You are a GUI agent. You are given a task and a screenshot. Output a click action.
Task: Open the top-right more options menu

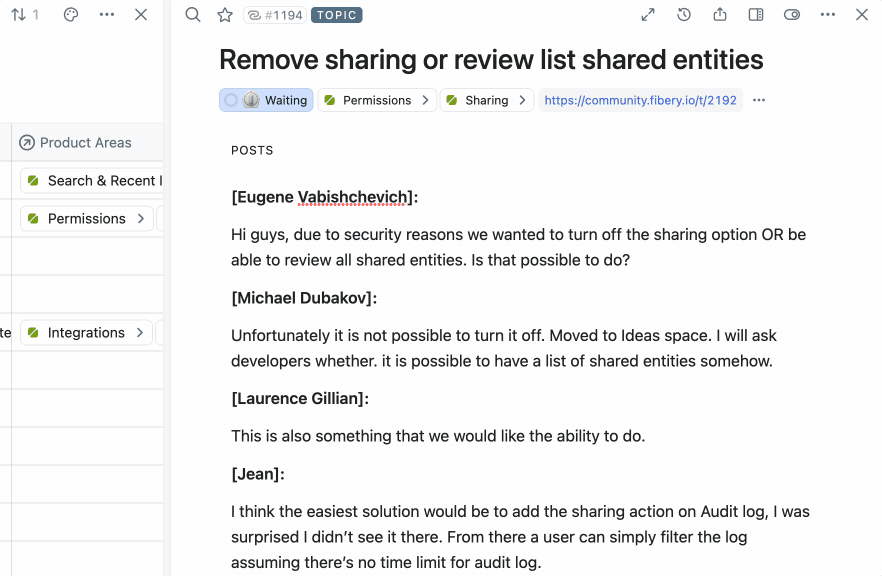pos(828,15)
